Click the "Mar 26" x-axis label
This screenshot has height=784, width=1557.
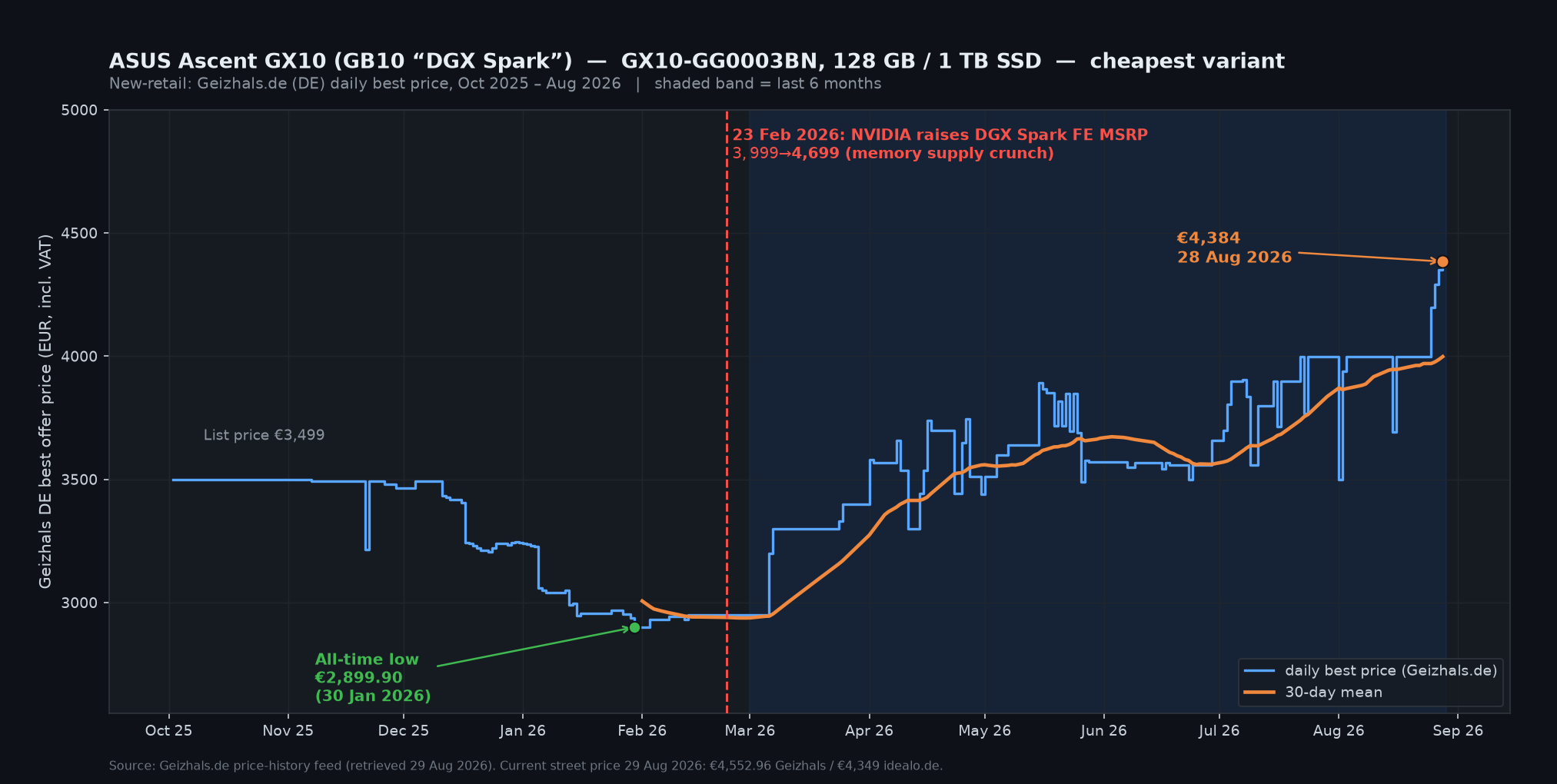coord(750,730)
